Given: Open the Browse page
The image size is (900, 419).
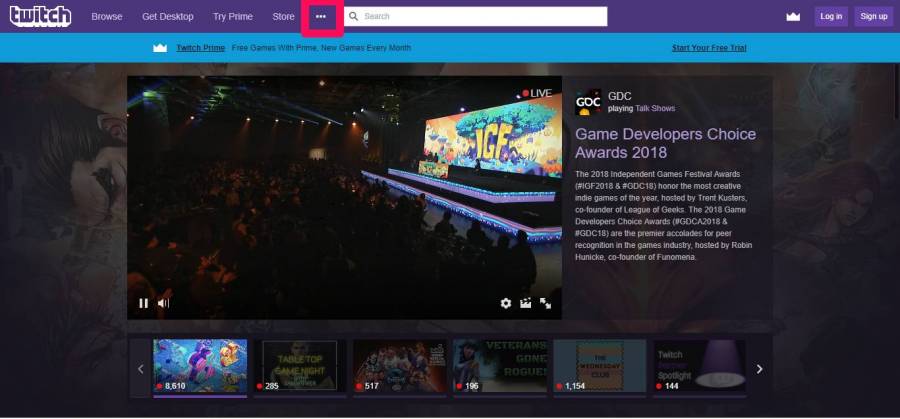Looking at the screenshot, I should [107, 17].
